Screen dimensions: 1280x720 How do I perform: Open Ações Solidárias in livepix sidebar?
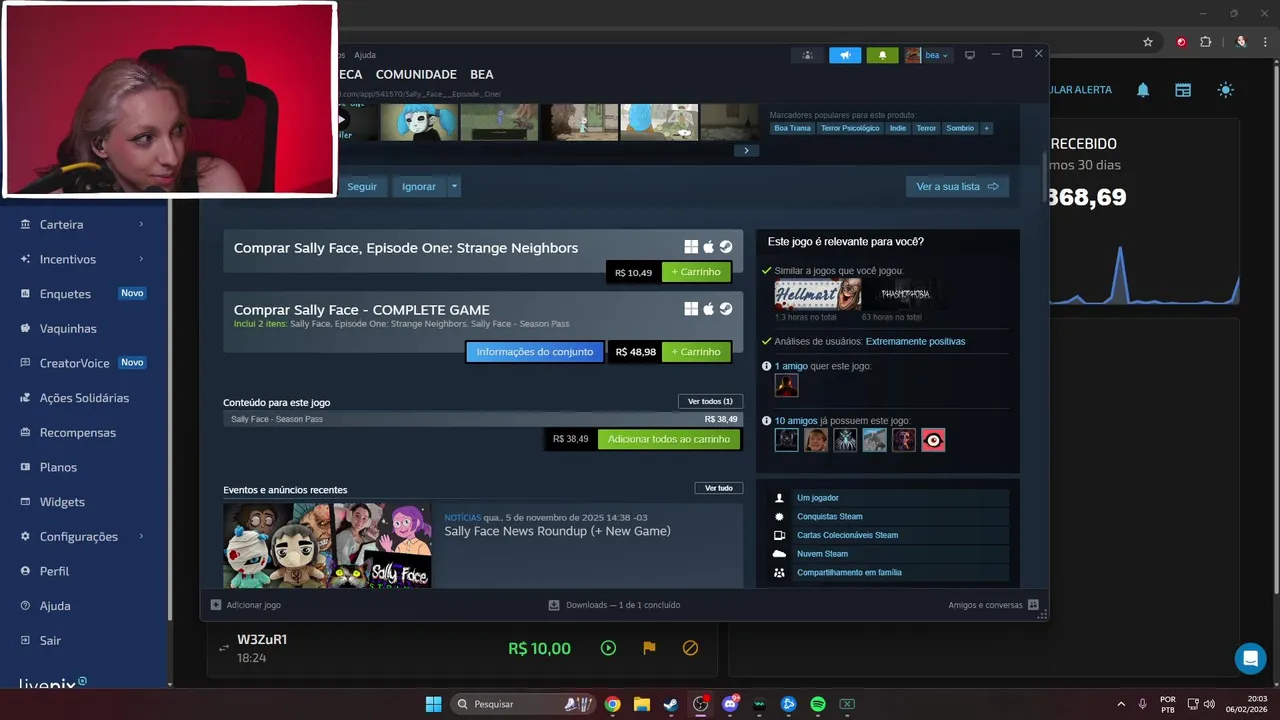click(84, 398)
